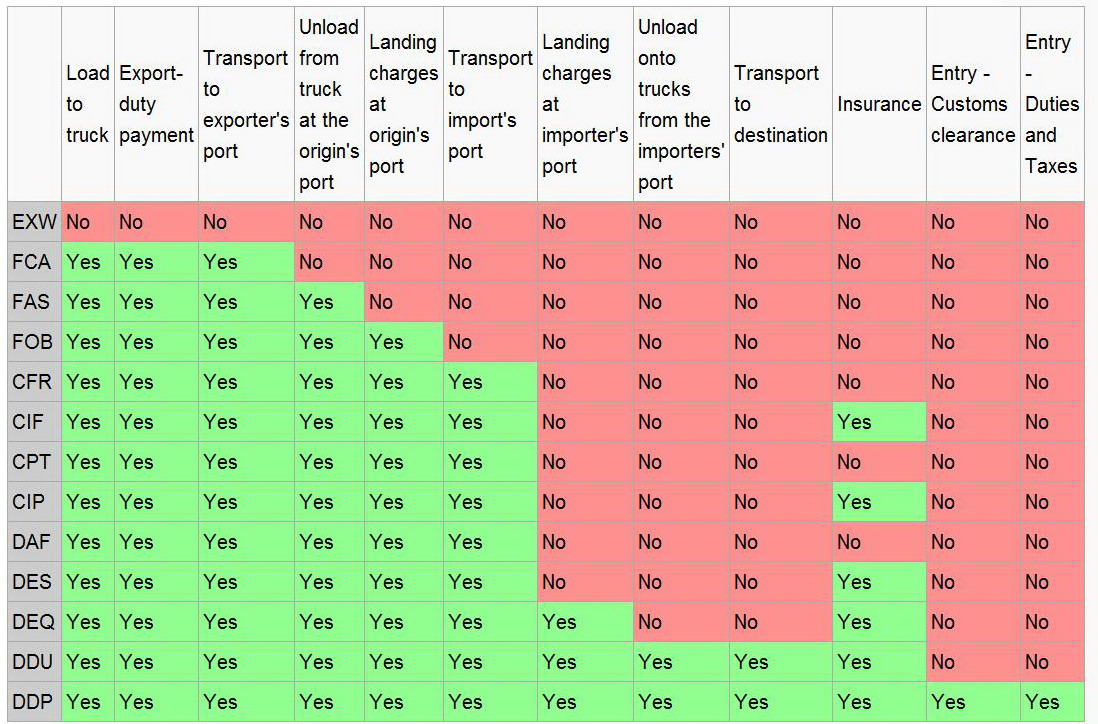
Task: Select the CFR row label
Action: pyautogui.click(x=35, y=382)
